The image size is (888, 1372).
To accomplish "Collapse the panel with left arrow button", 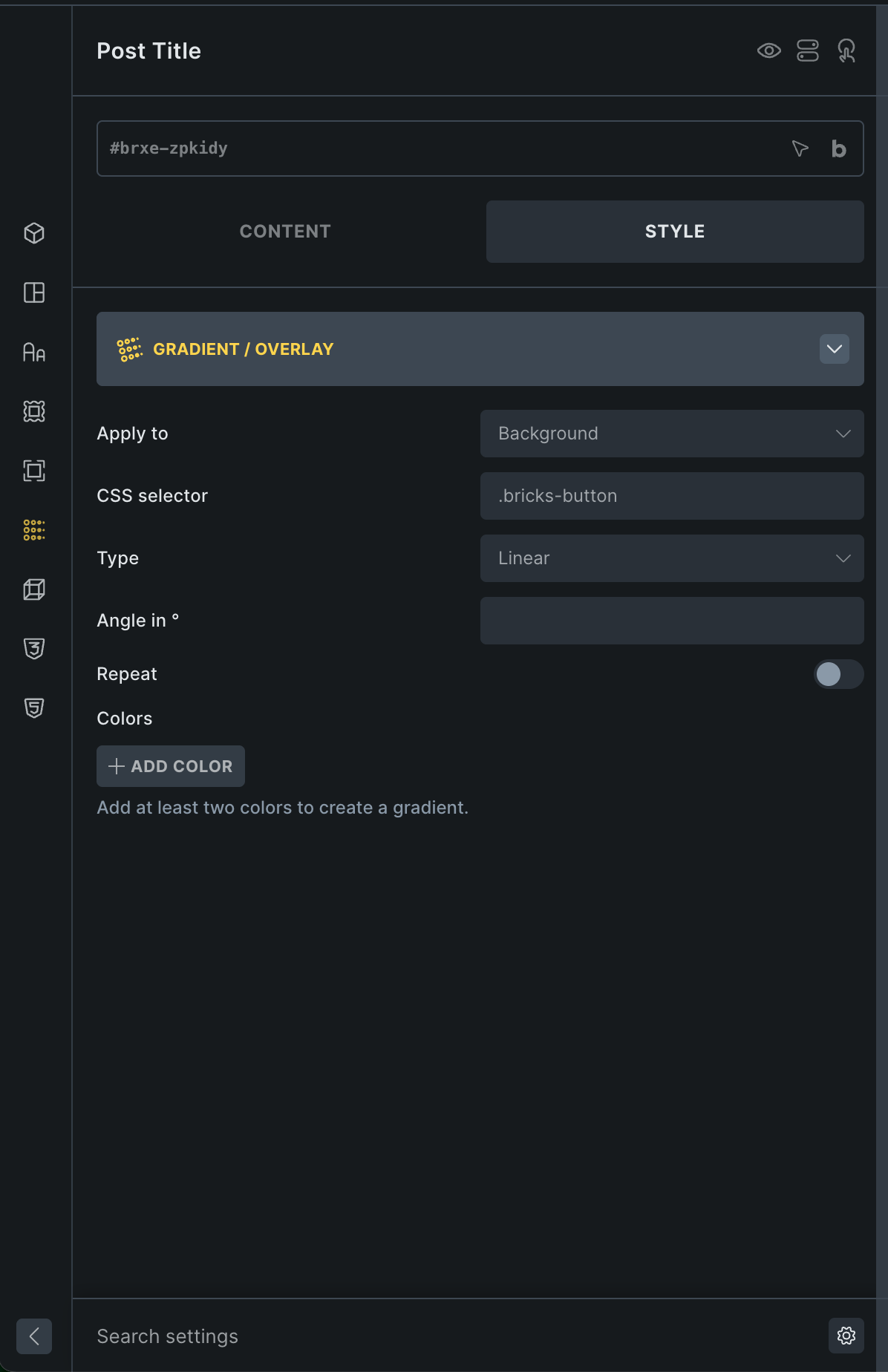I will click(x=34, y=1336).
